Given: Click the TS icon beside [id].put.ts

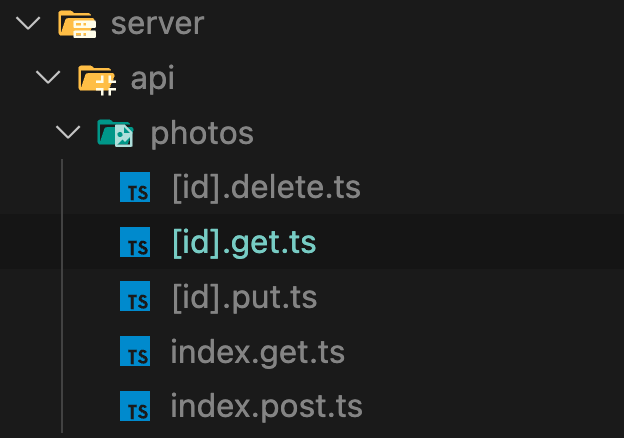Looking at the screenshot, I should click(134, 297).
